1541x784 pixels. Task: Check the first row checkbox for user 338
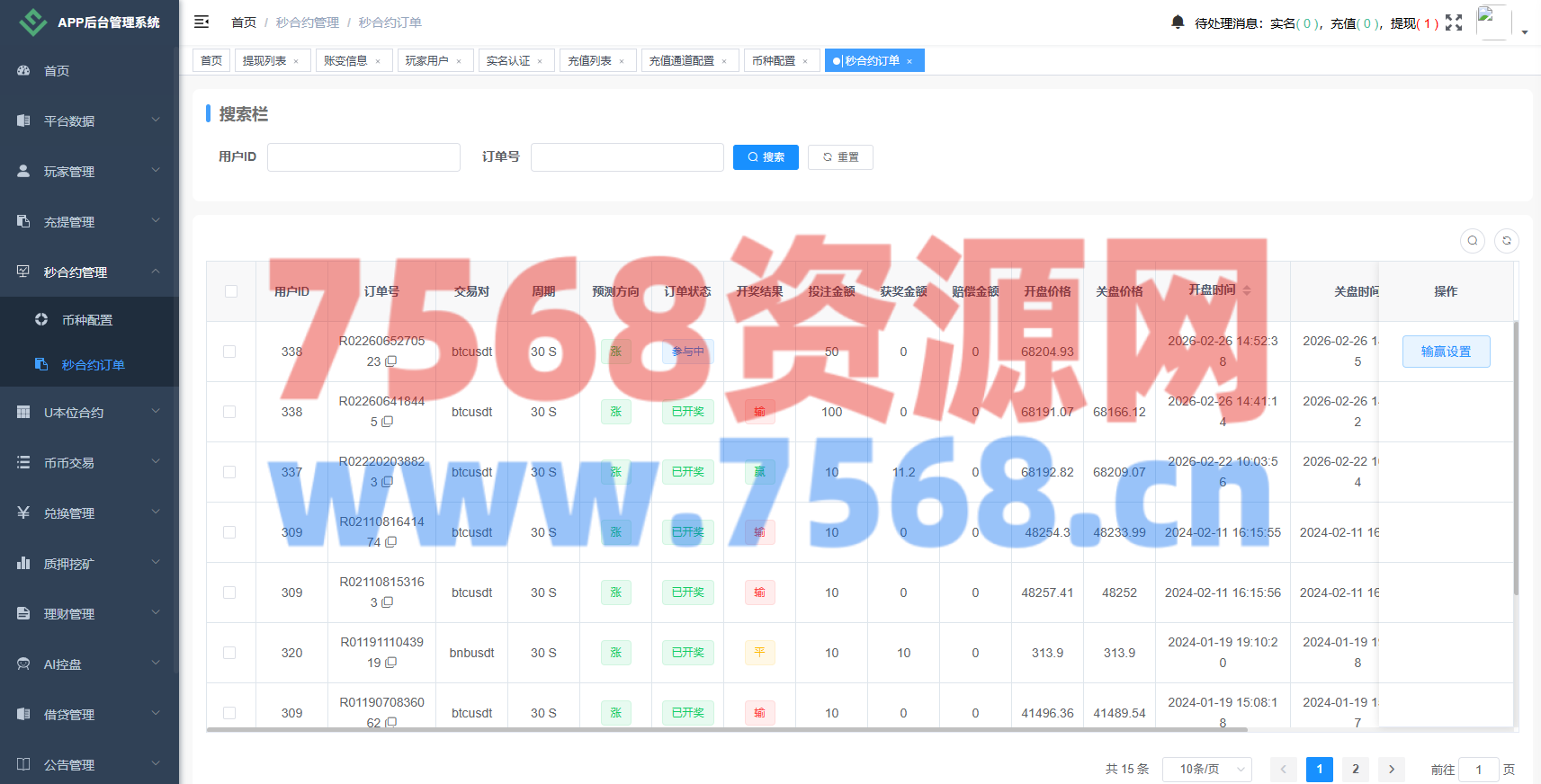coord(229,352)
